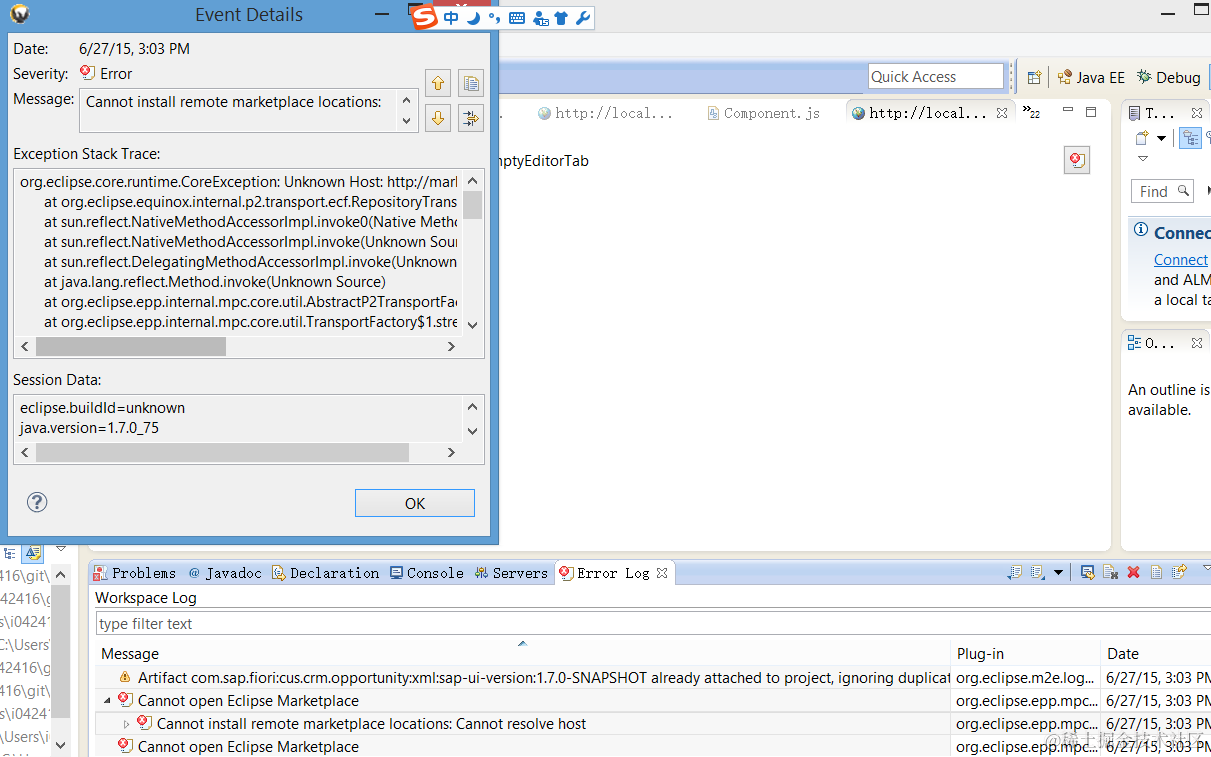Sort Error Log by Plug-in column
Viewport: 1211px width, 757px height.
pyautogui.click(x=1025, y=653)
